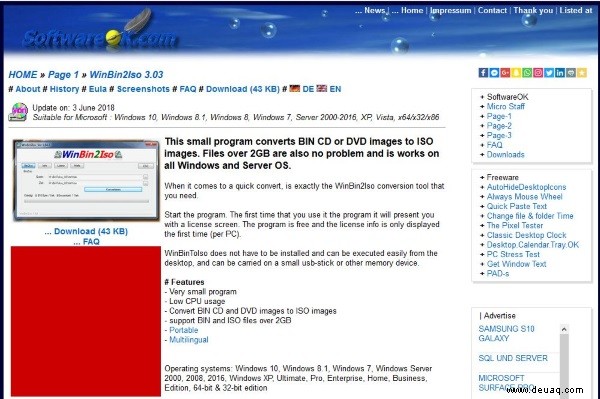Viewport: 600px width, 399px height.
Task: Open Page-2 in sidebar
Action: pos(499,126)
